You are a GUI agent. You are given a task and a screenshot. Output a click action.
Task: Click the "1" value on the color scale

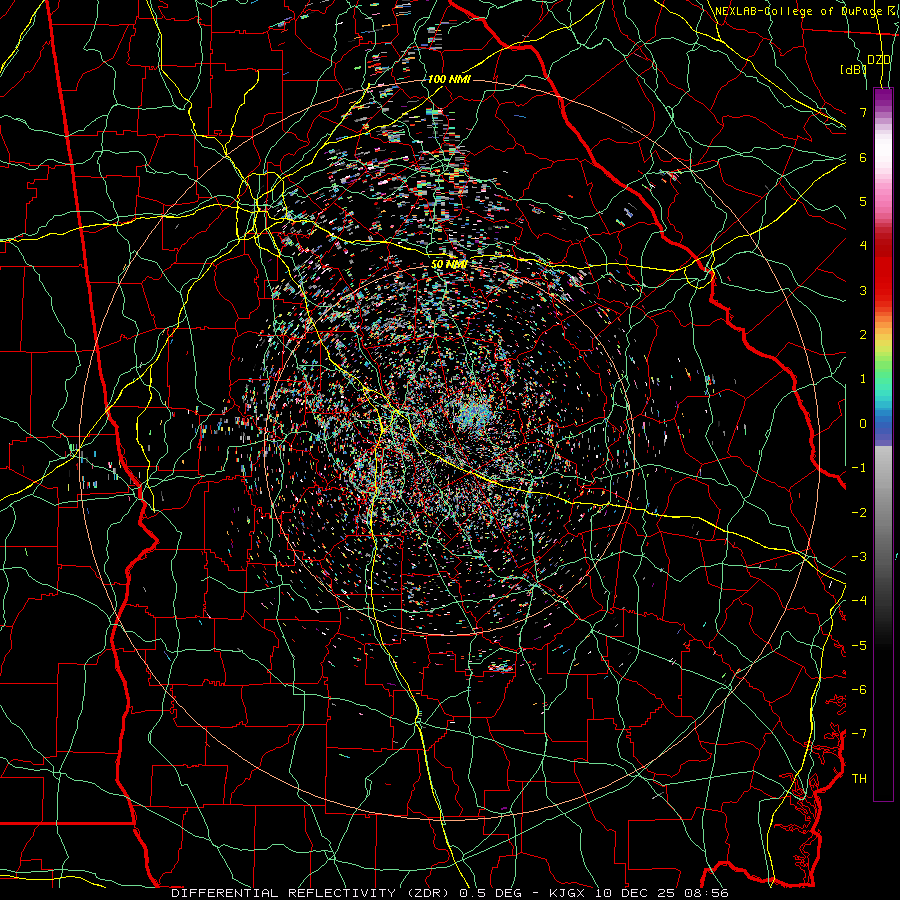click(863, 379)
